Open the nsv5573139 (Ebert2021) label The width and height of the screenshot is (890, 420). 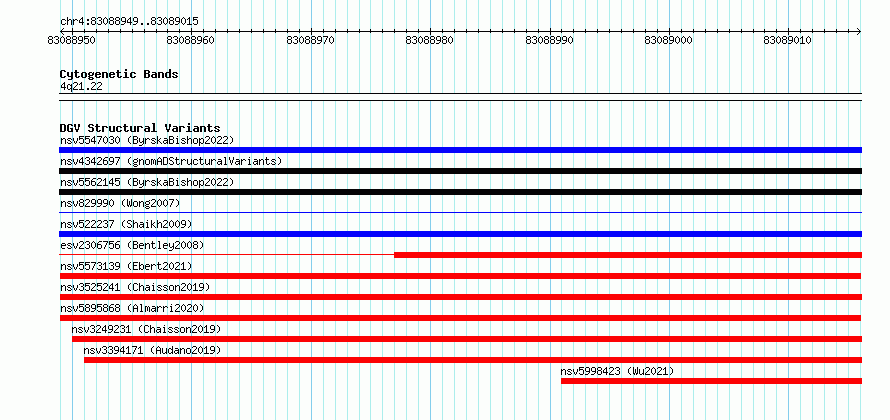tap(126, 266)
